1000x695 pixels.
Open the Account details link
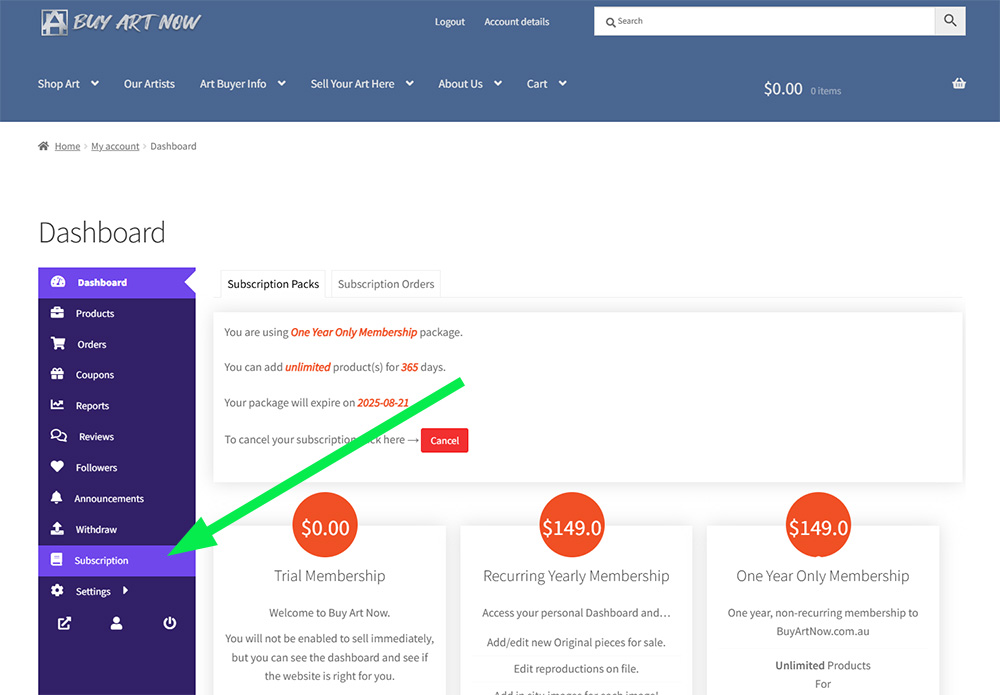(517, 22)
